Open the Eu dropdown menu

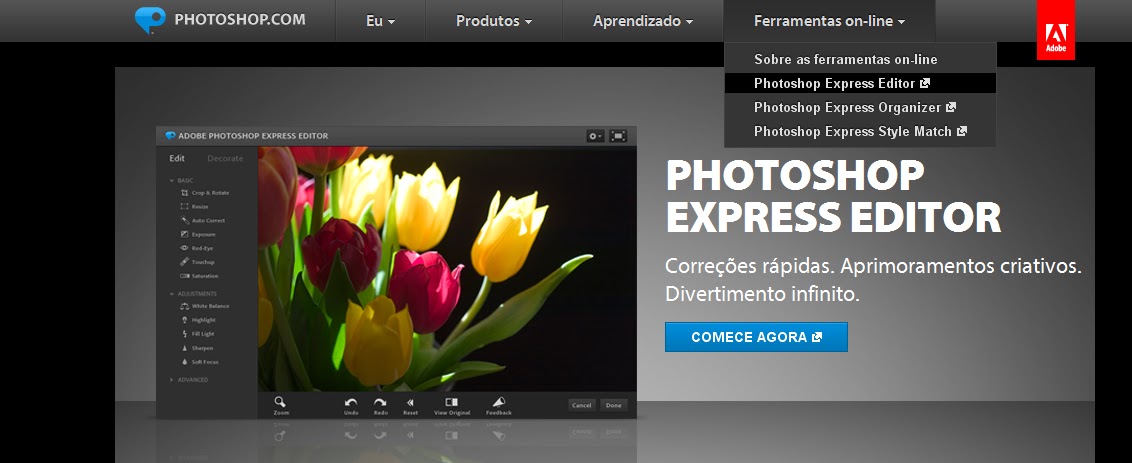click(380, 21)
